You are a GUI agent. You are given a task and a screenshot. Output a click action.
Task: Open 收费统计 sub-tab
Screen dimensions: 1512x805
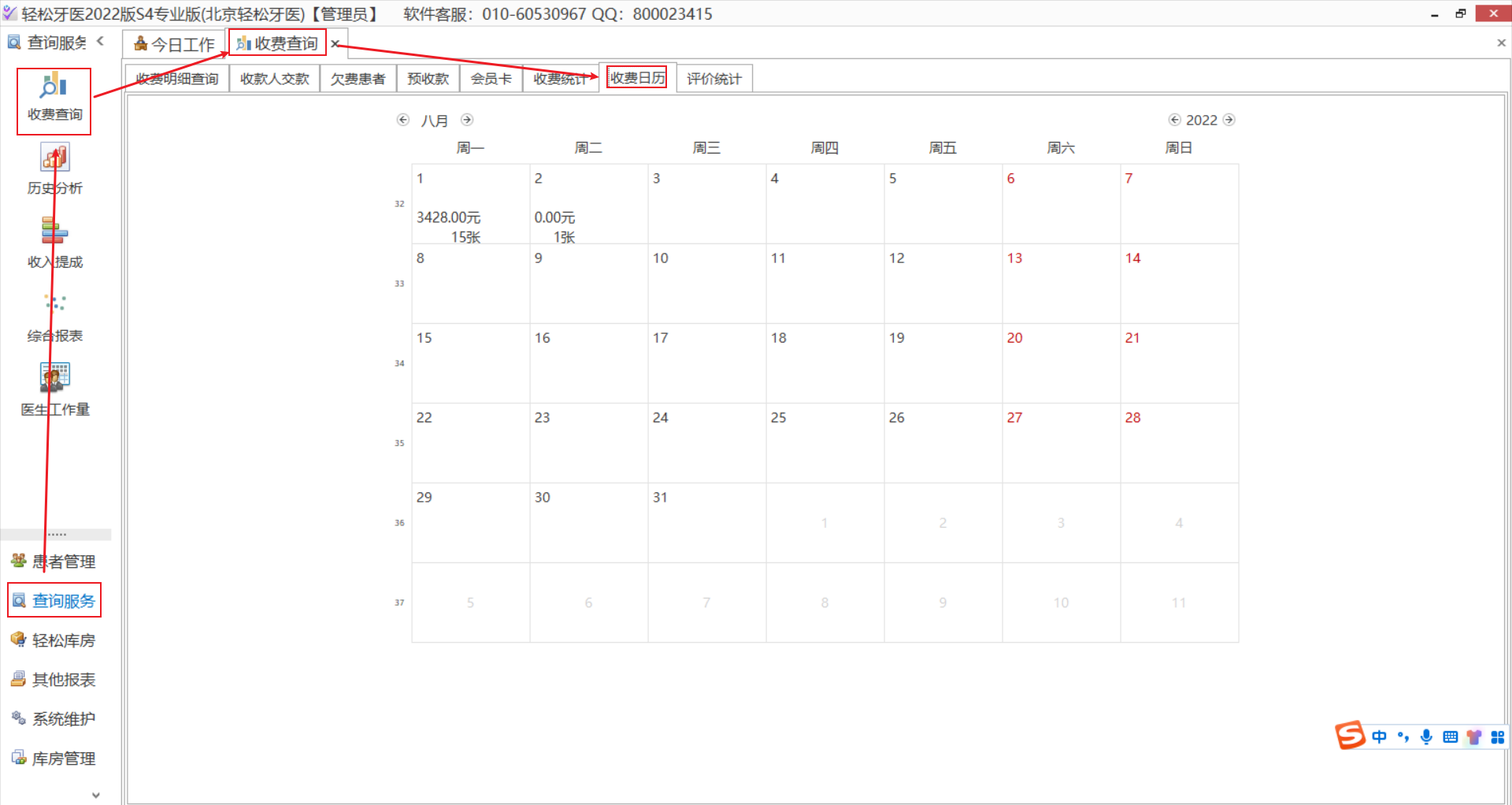coord(561,79)
